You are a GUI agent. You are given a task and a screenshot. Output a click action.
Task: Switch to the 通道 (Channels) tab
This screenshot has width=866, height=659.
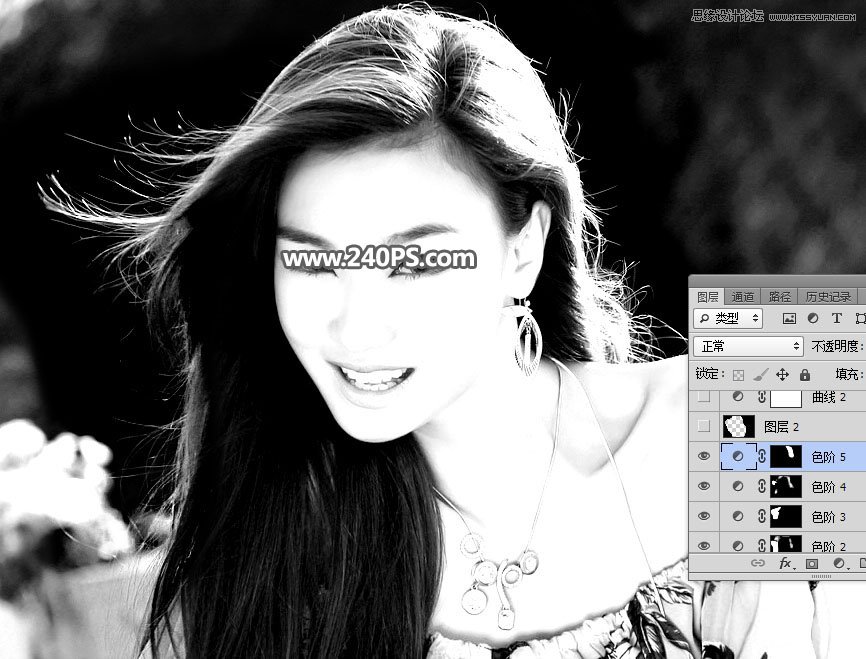(742, 297)
